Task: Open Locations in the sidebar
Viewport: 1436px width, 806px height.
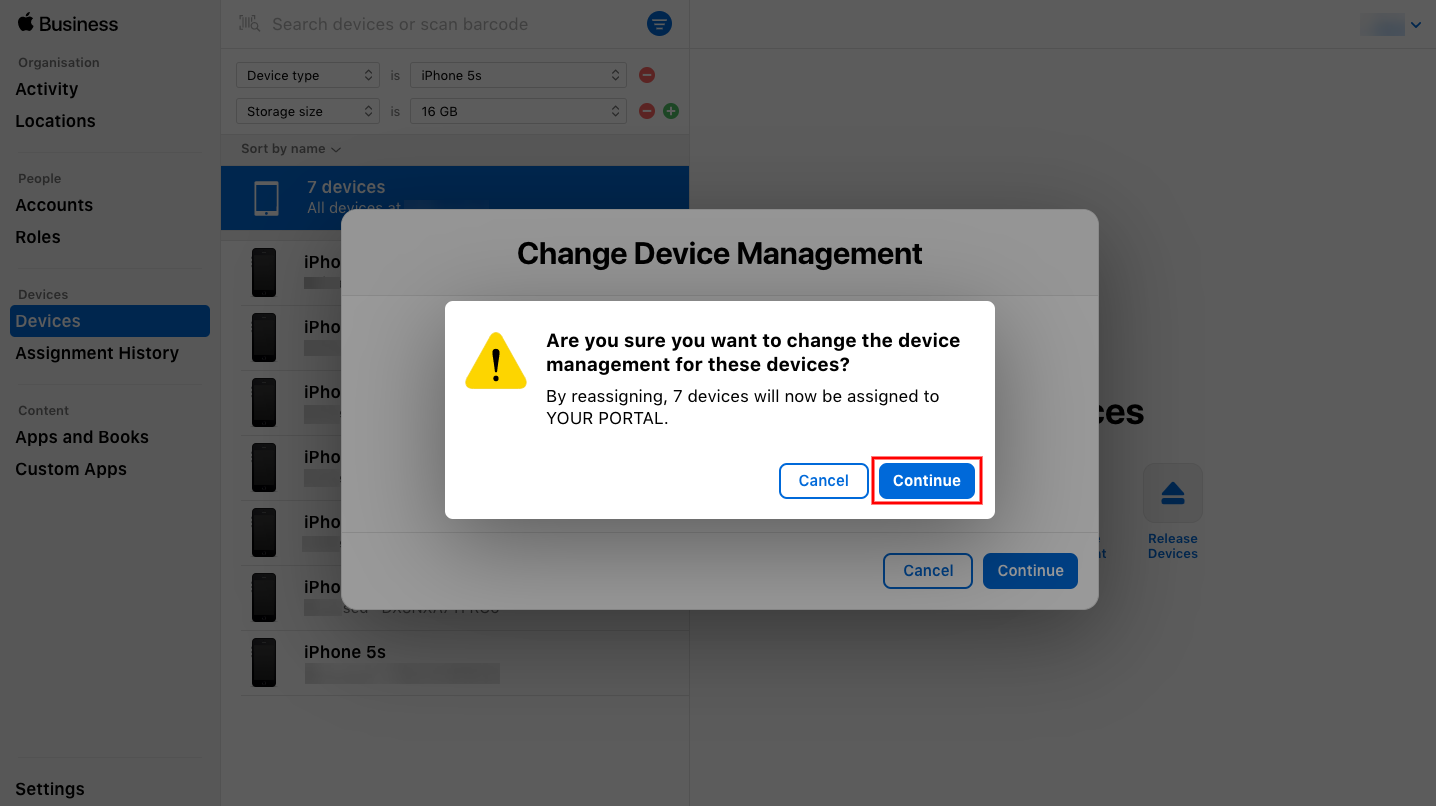Action: pyautogui.click(x=55, y=121)
